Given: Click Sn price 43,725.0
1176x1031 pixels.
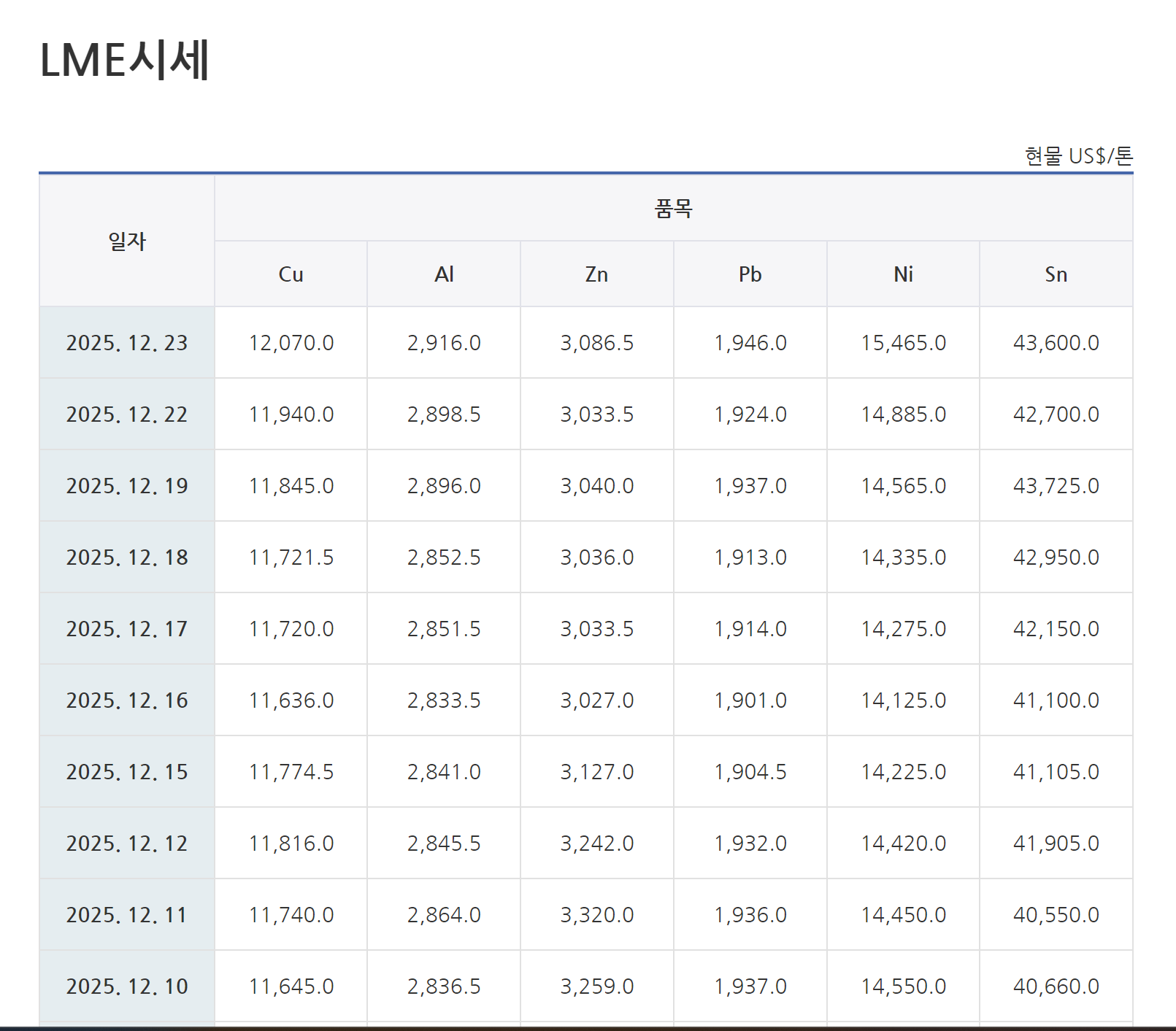Looking at the screenshot, I should [1056, 486].
